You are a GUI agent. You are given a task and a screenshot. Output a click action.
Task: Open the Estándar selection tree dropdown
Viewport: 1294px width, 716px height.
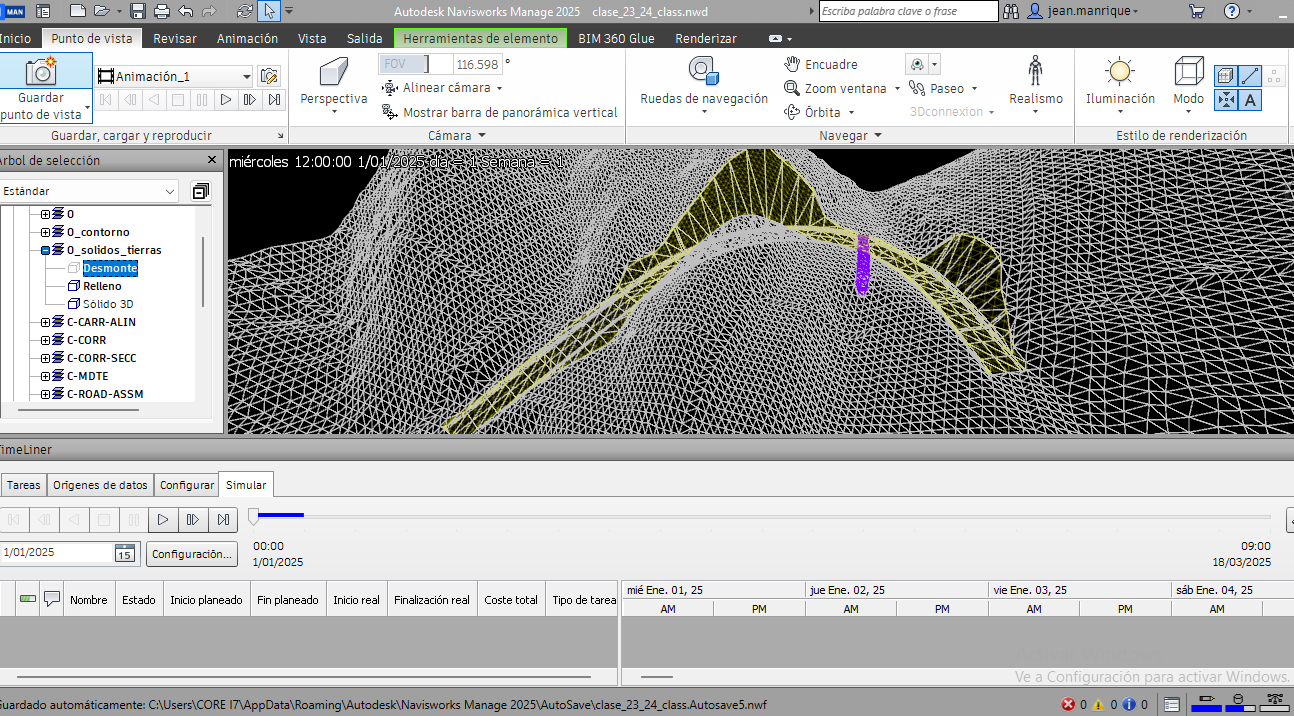170,191
